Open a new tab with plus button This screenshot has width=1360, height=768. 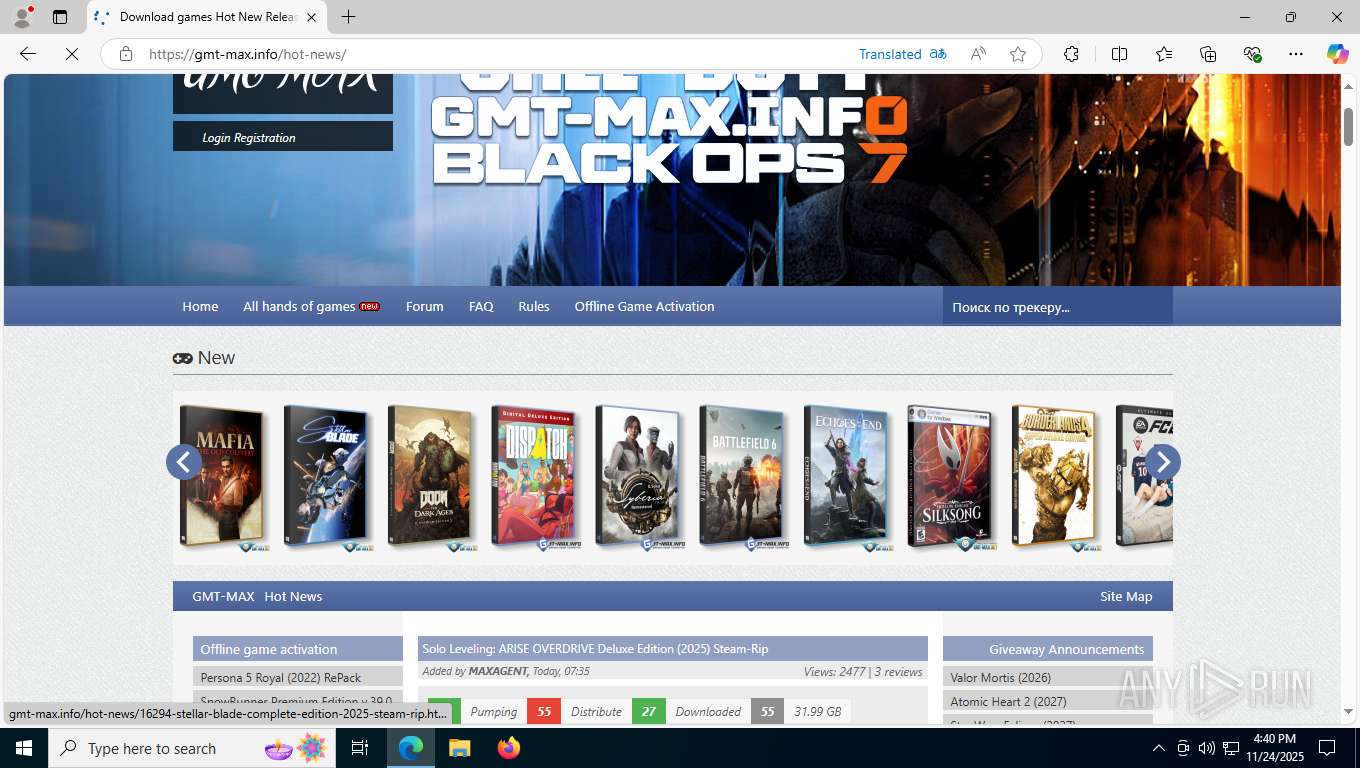pyautogui.click(x=348, y=17)
